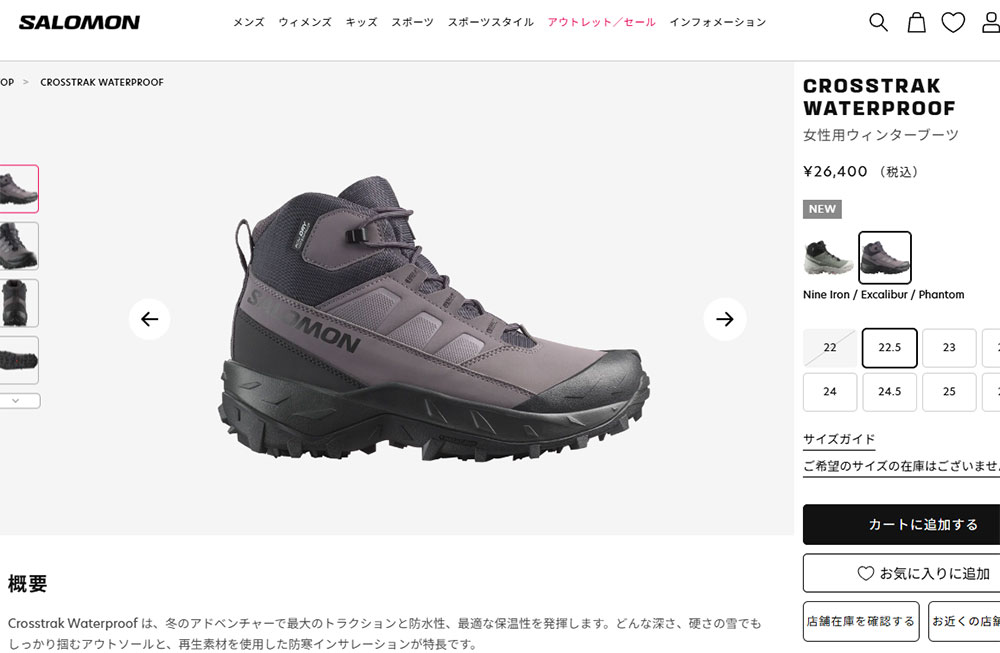Screen dimensions: 1000x653
Task: Show next product image with right arrow
Action: (x=724, y=319)
